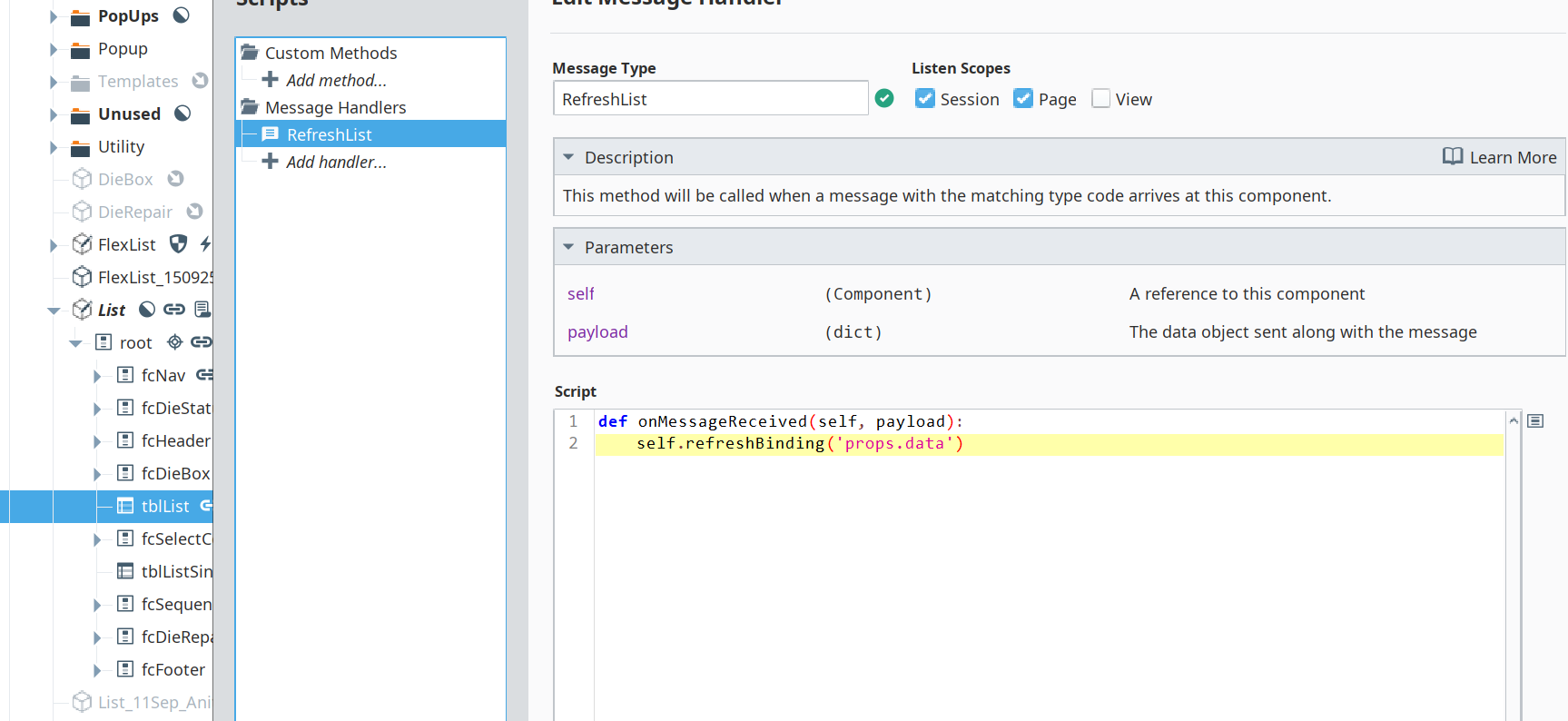Viewport: 1568px width, 721px height.
Task: Click the DieBox view cube icon
Action: pos(82,179)
